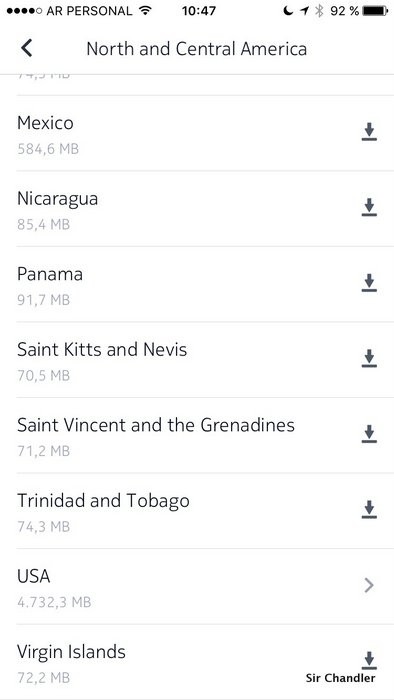Image resolution: width=394 pixels, height=700 pixels.
Task: Open the USA list entry
Action: [x=197, y=587]
